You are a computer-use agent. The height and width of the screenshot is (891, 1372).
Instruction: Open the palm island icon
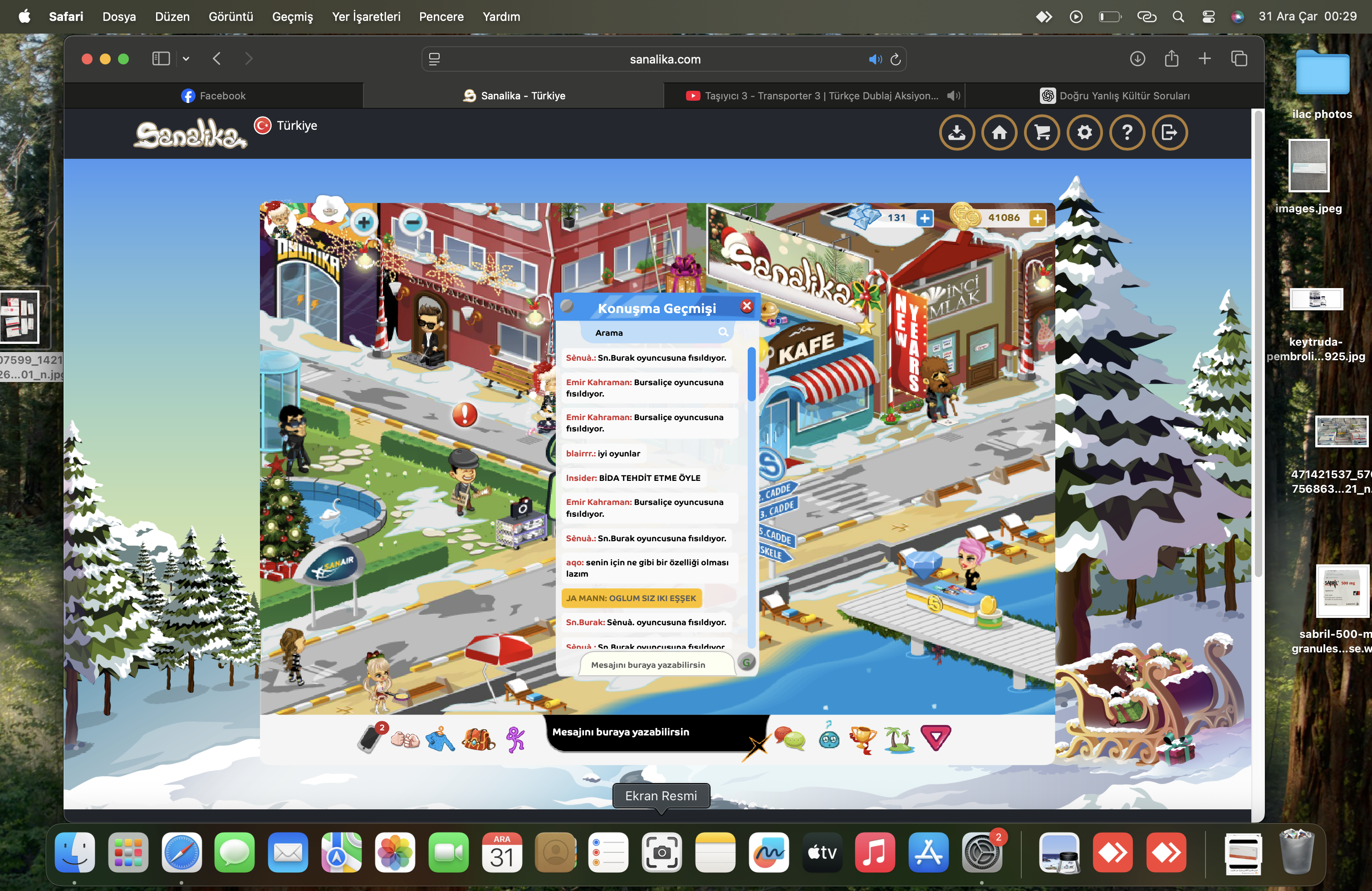[899, 739]
